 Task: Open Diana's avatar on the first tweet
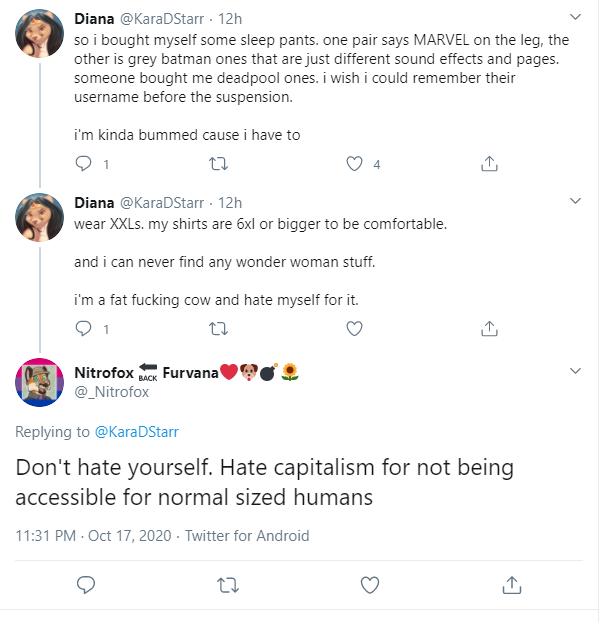coord(39,34)
